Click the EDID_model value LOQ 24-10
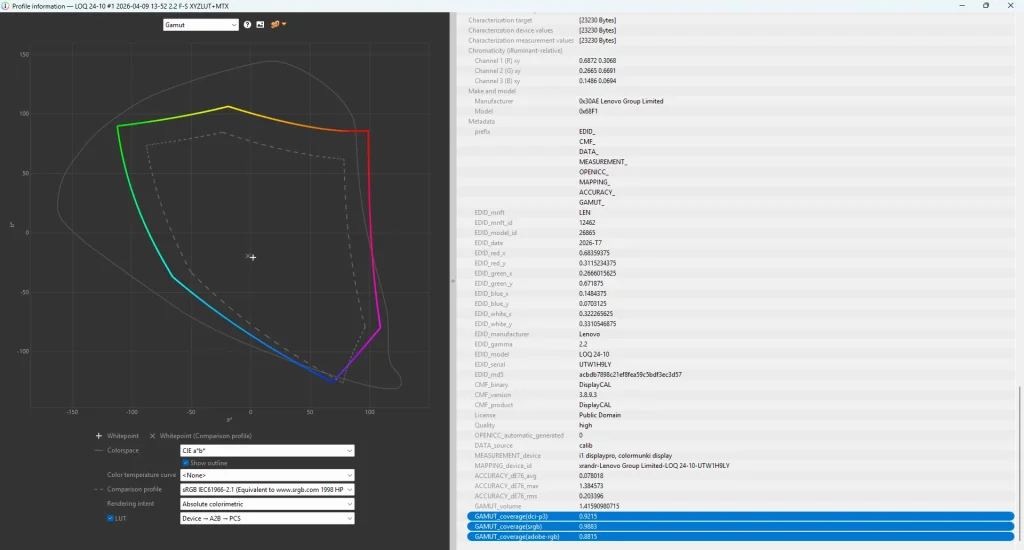 tap(594, 355)
